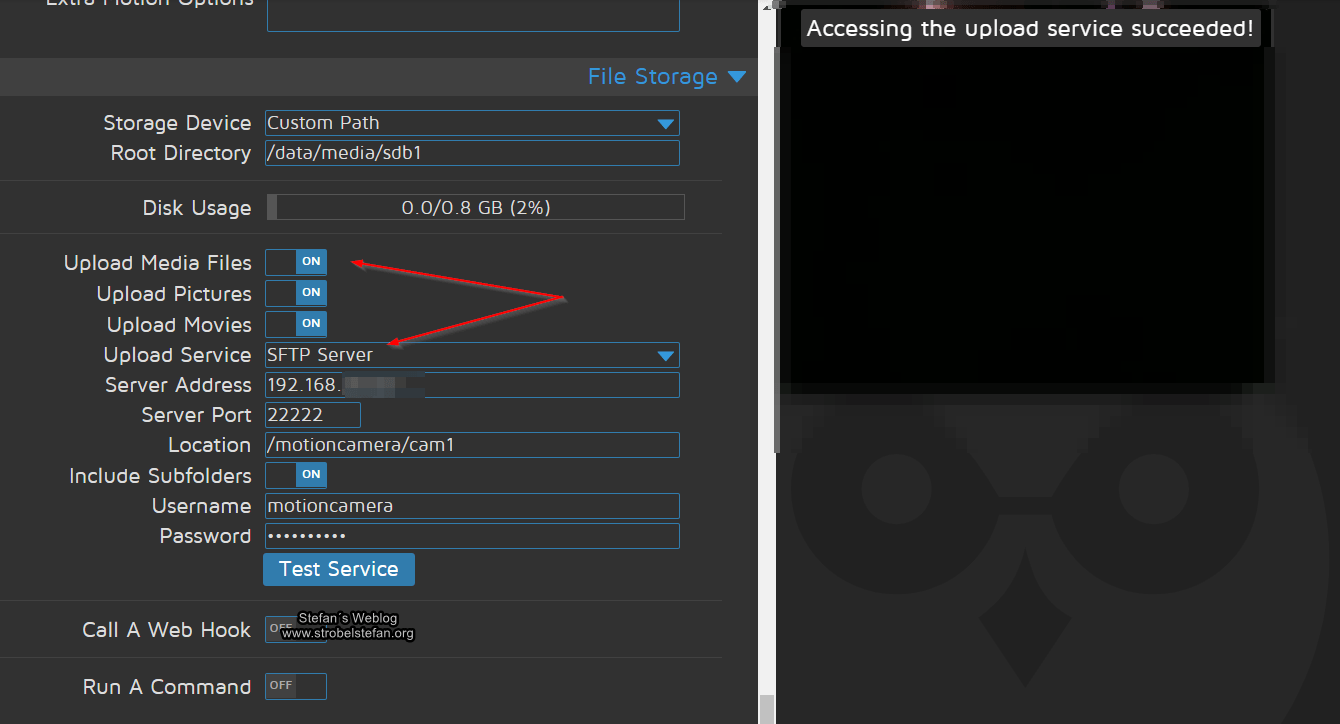Click the Server Port field
This screenshot has width=1340, height=724.
pos(312,415)
